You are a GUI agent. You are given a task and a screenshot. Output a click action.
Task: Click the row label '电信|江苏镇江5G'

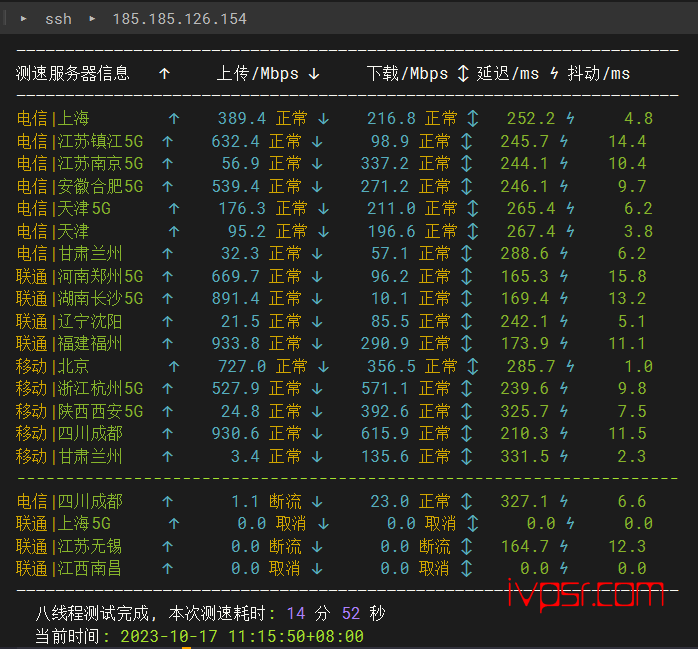(80, 142)
